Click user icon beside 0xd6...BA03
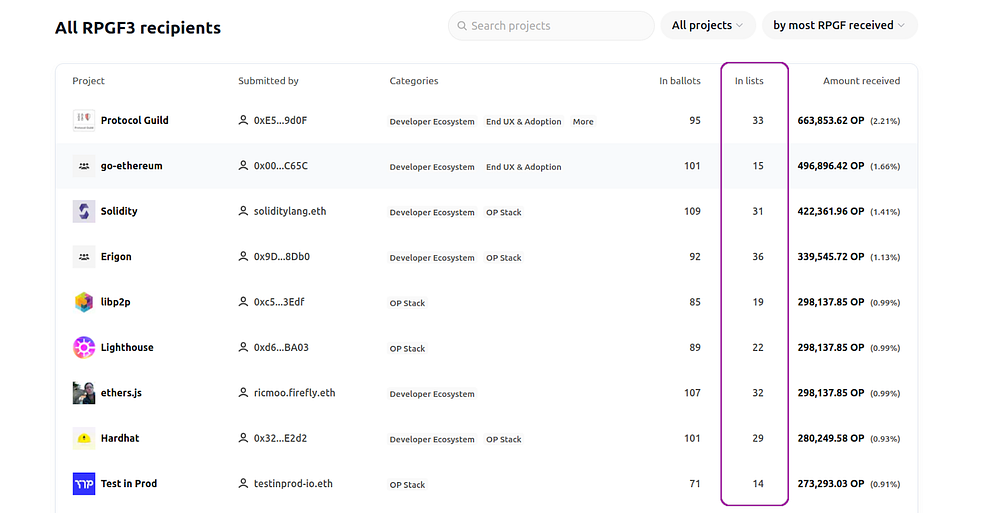The width and height of the screenshot is (1000, 513). tap(243, 347)
